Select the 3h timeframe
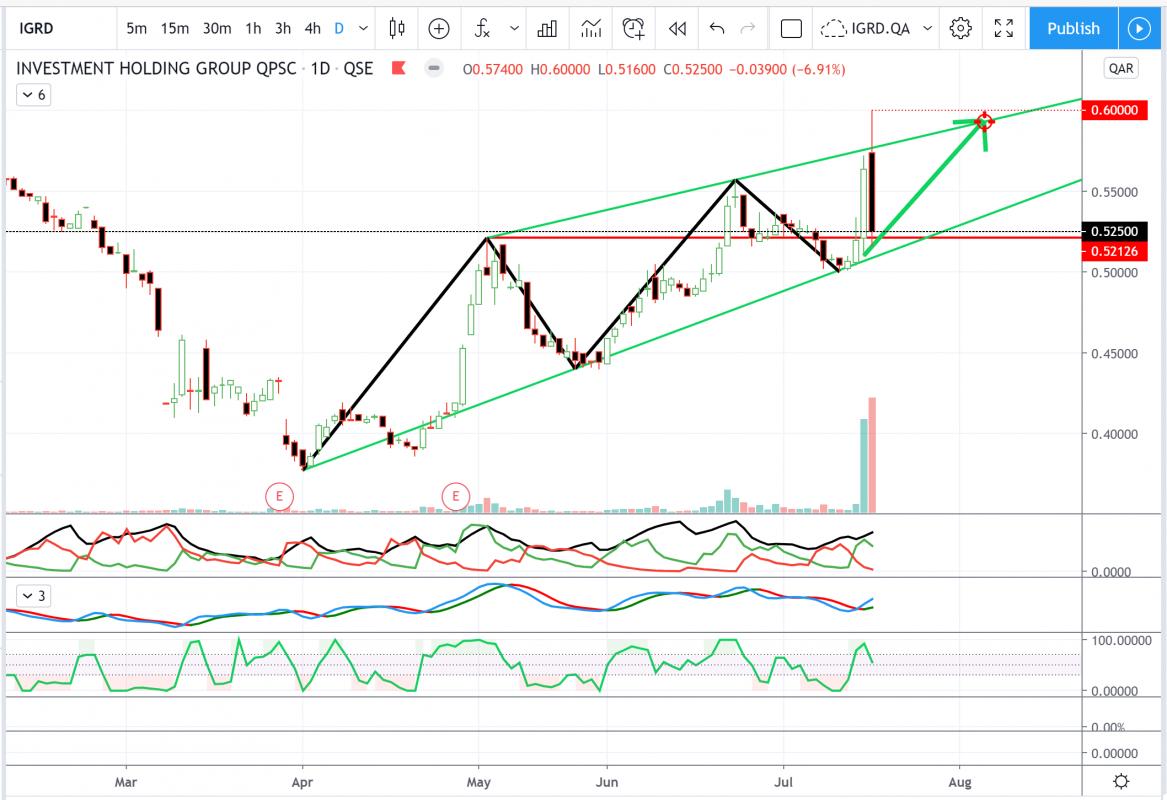The width and height of the screenshot is (1167, 800). (283, 28)
